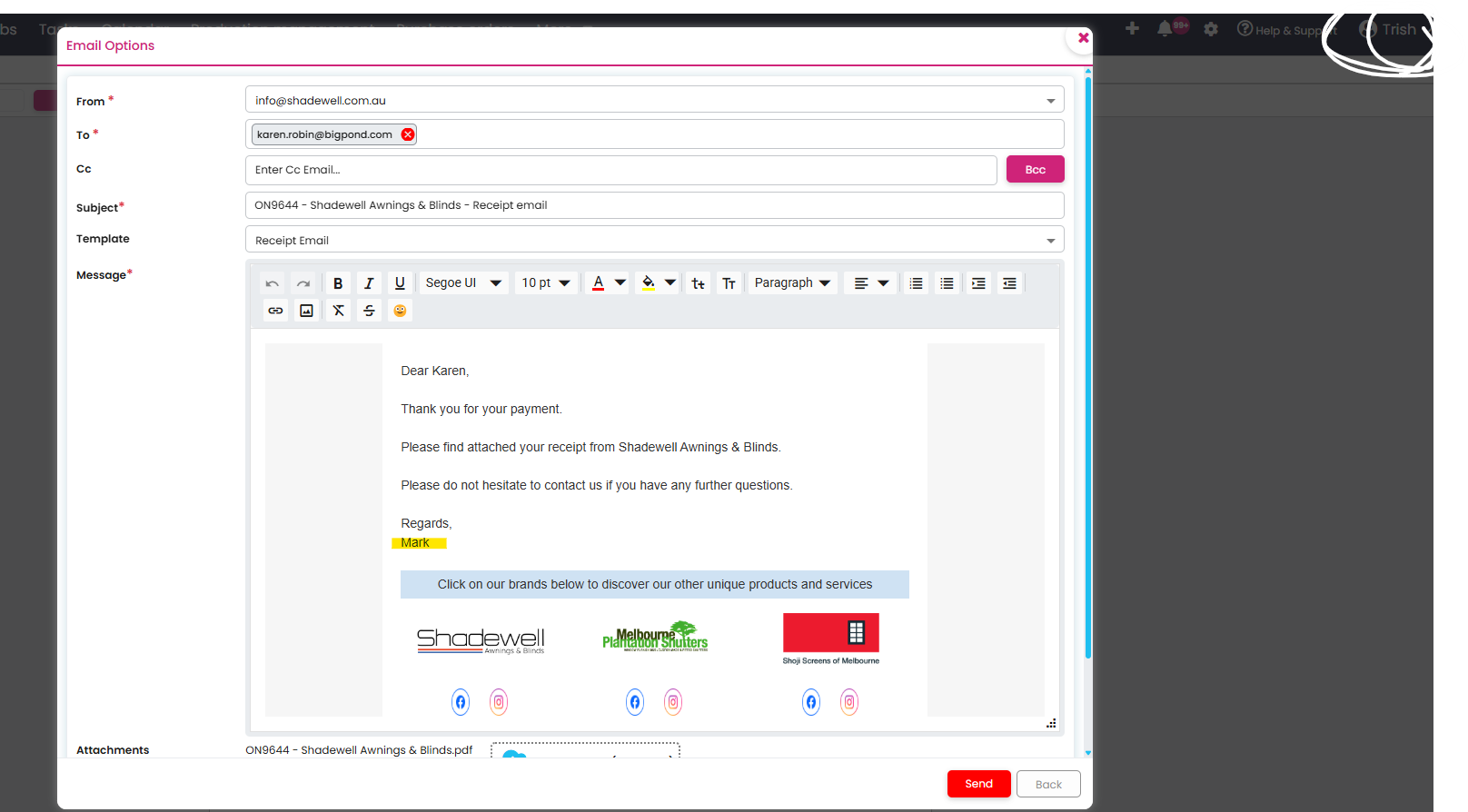Apply strikethrough to selected text

click(369, 311)
